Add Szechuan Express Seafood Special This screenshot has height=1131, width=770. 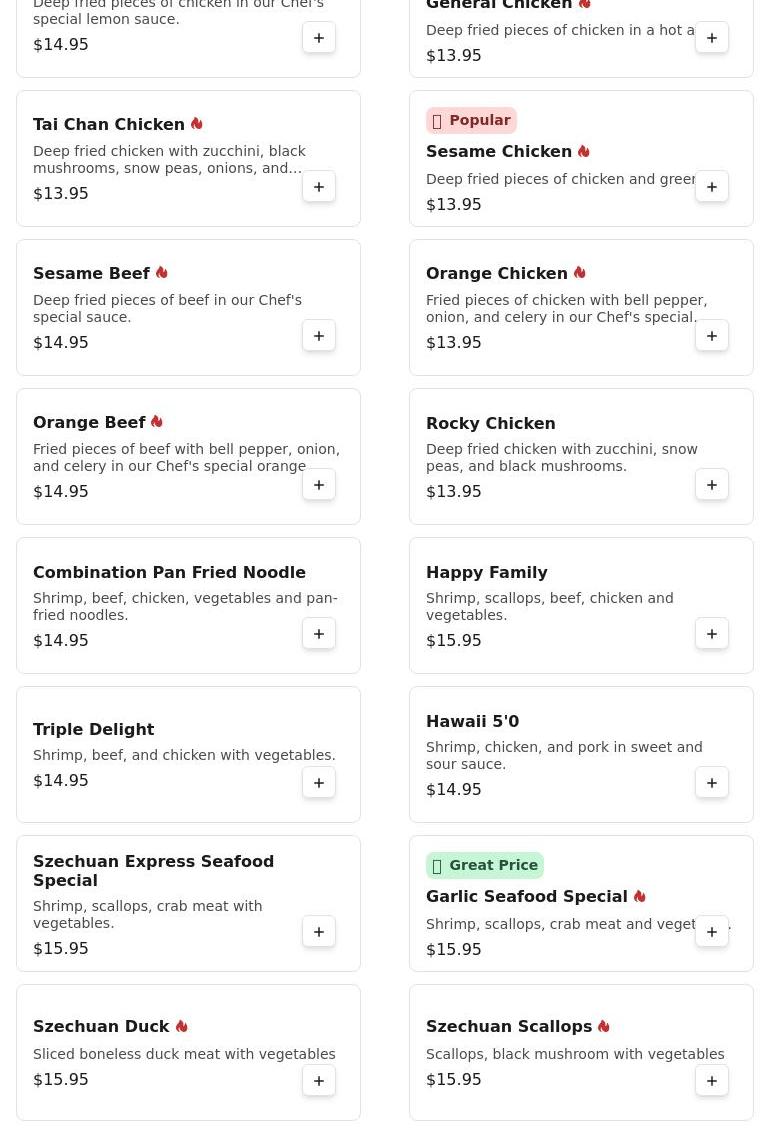[319, 932]
